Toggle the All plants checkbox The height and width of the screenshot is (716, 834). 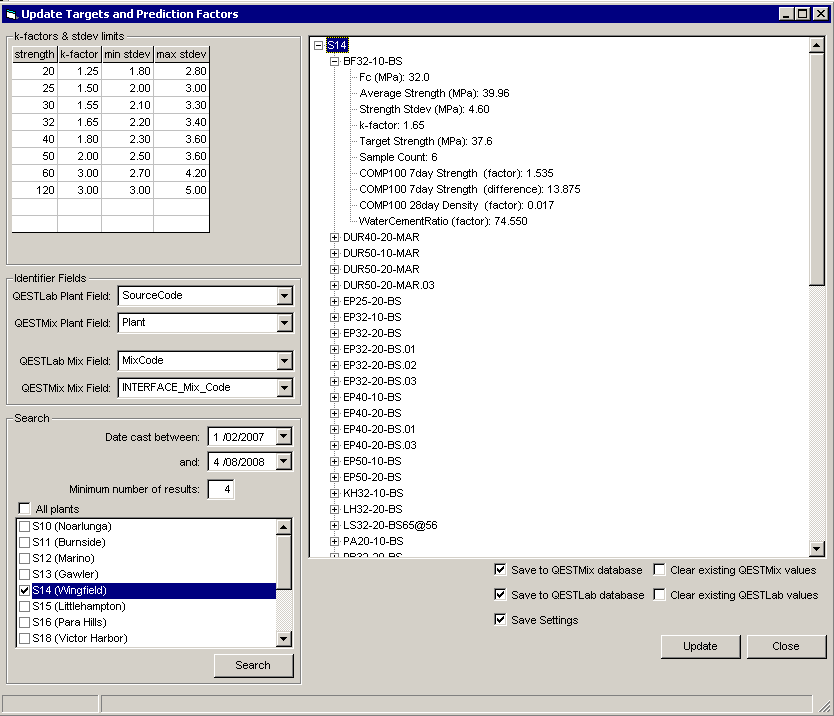tap(25, 509)
